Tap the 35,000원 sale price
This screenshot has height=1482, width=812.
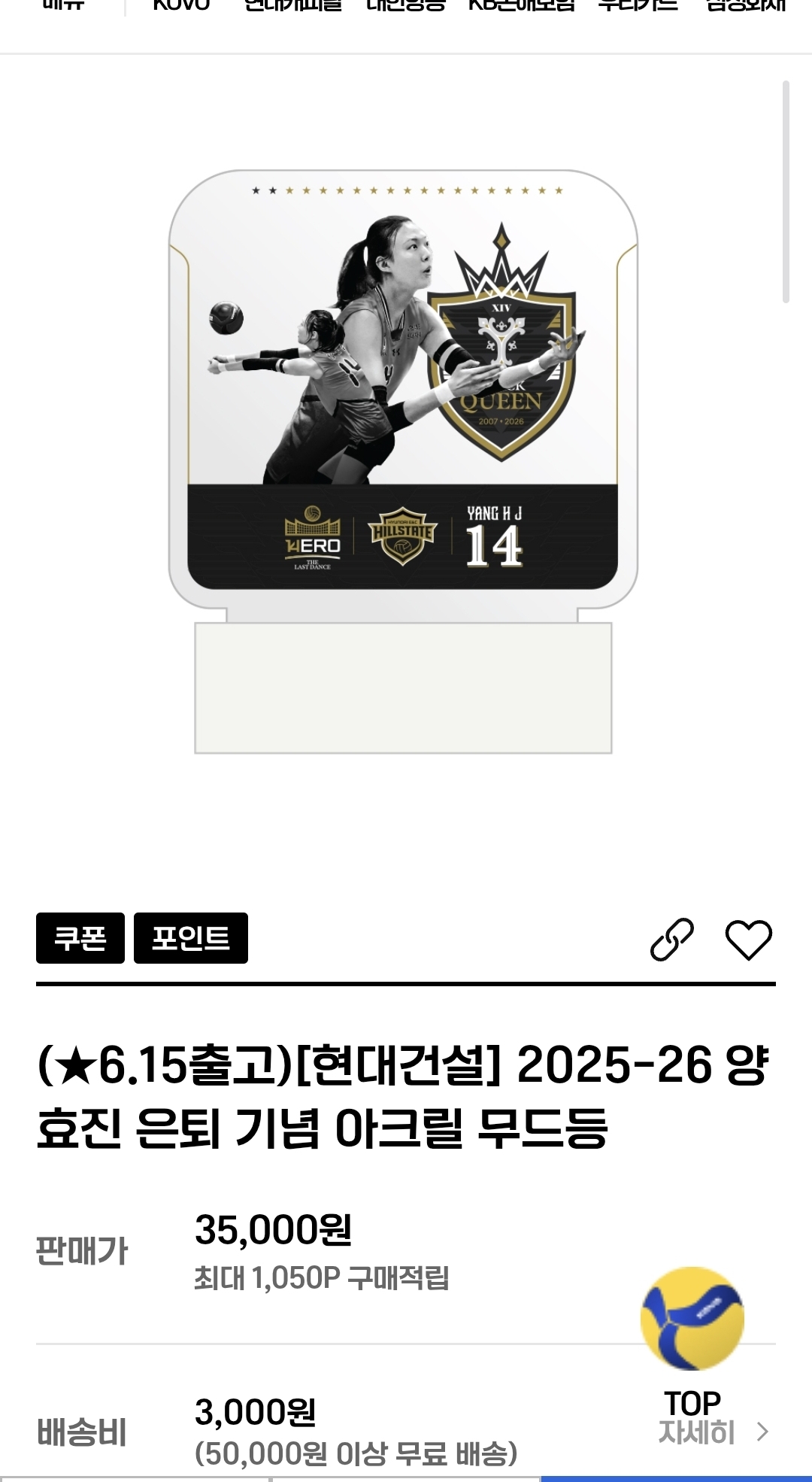click(274, 1230)
